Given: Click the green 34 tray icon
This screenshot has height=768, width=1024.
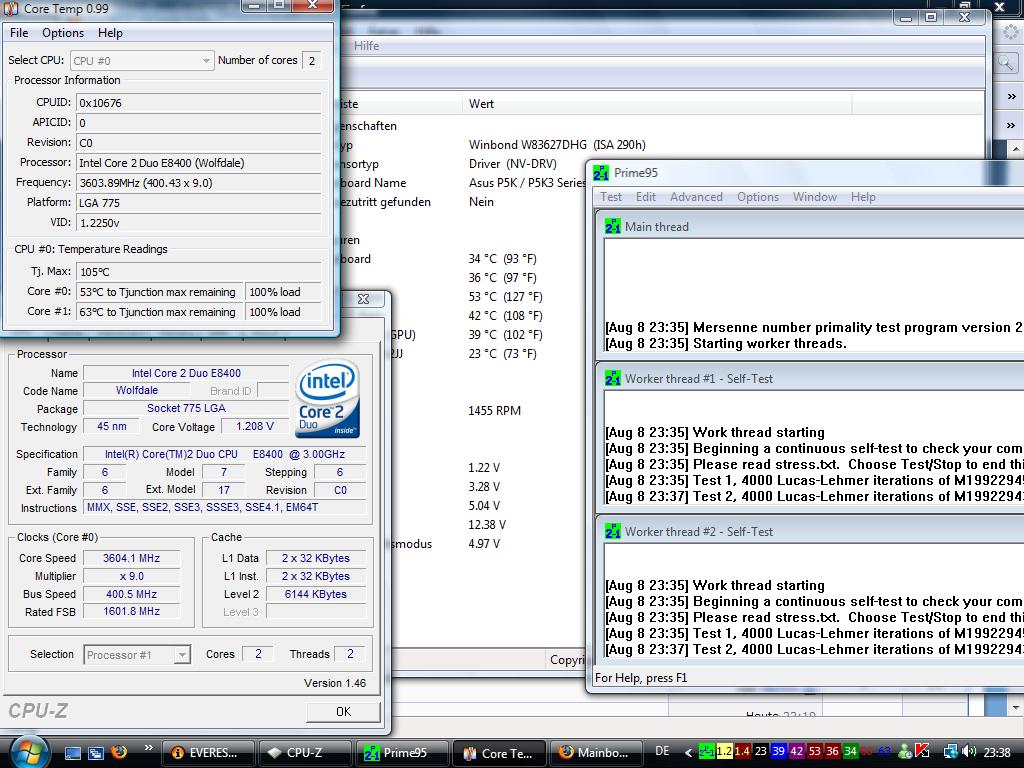Looking at the screenshot, I should [x=850, y=751].
